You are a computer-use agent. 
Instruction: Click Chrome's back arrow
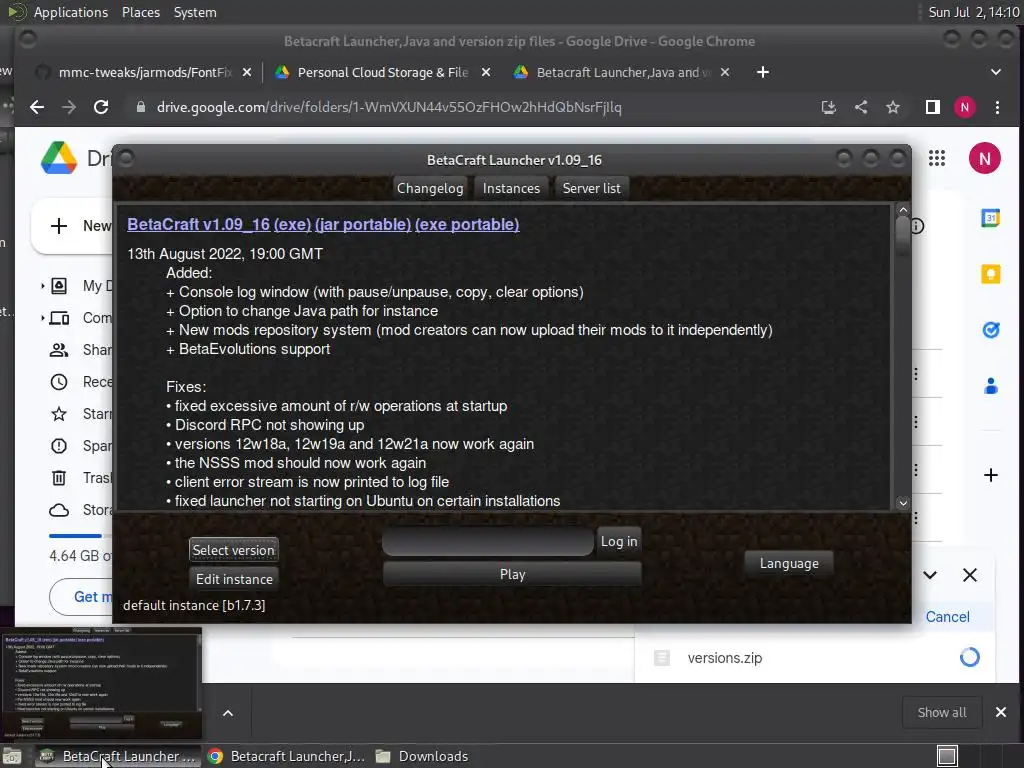click(37, 107)
